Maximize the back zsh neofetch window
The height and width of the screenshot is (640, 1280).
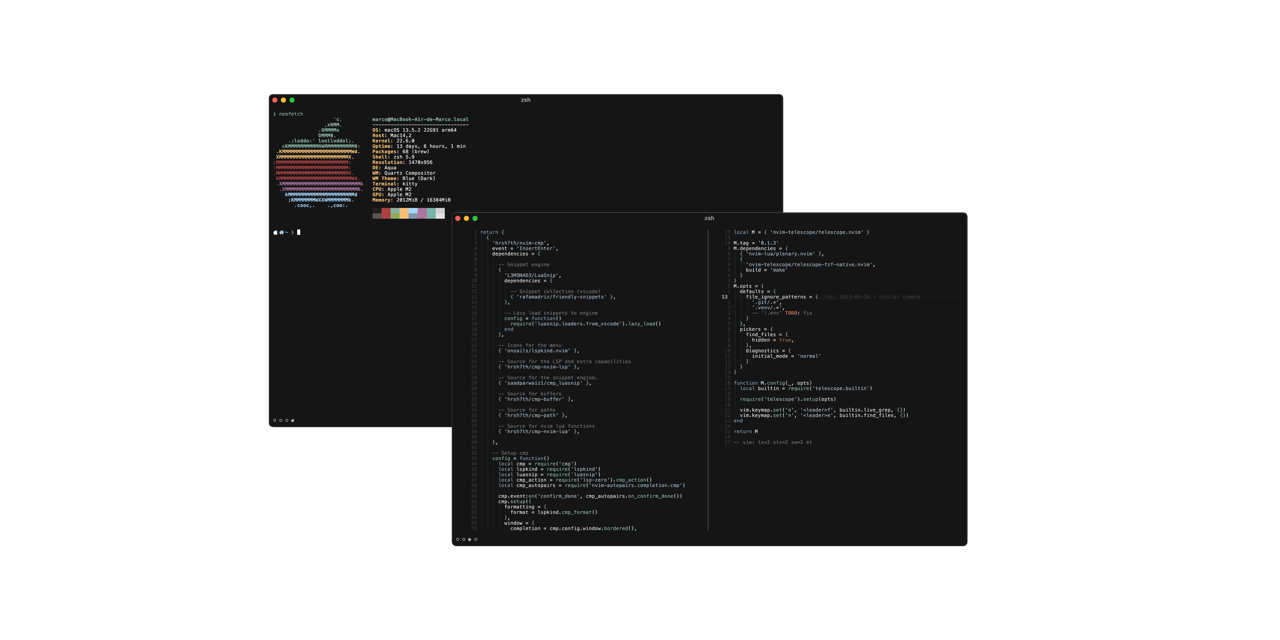click(292, 100)
